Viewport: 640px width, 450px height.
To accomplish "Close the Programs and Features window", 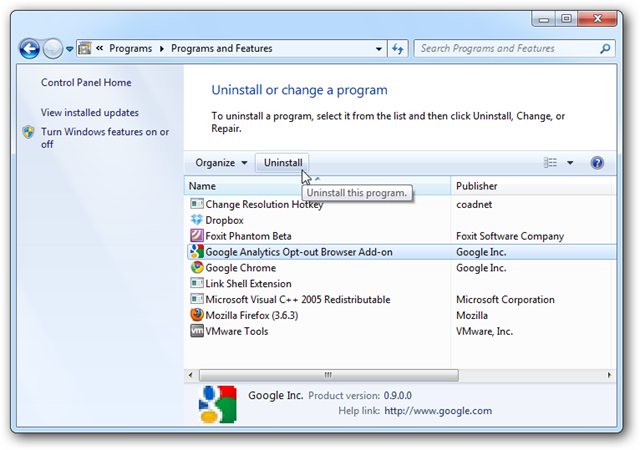I will (x=597, y=19).
